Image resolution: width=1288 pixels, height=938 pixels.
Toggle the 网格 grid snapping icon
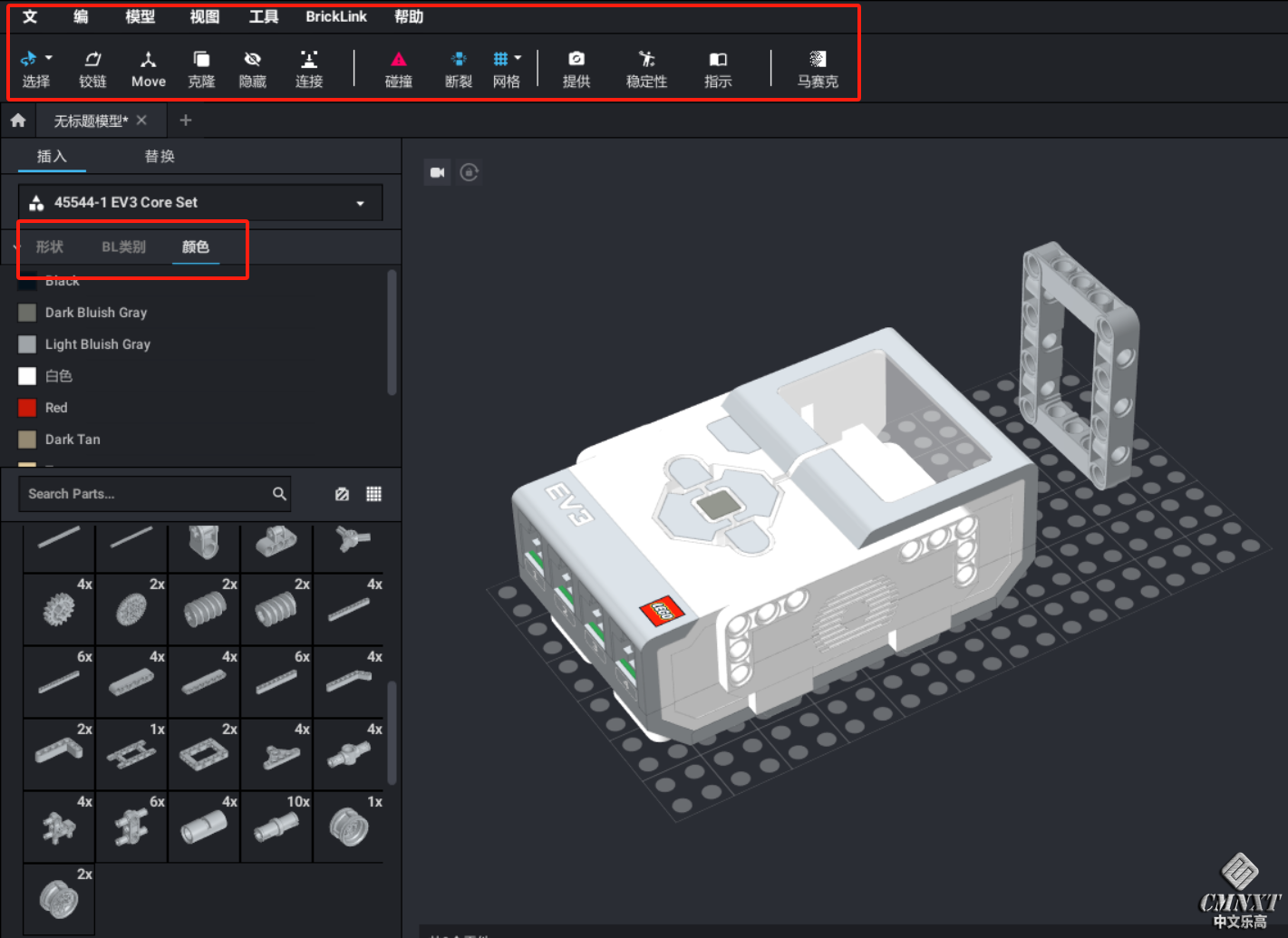[500, 59]
